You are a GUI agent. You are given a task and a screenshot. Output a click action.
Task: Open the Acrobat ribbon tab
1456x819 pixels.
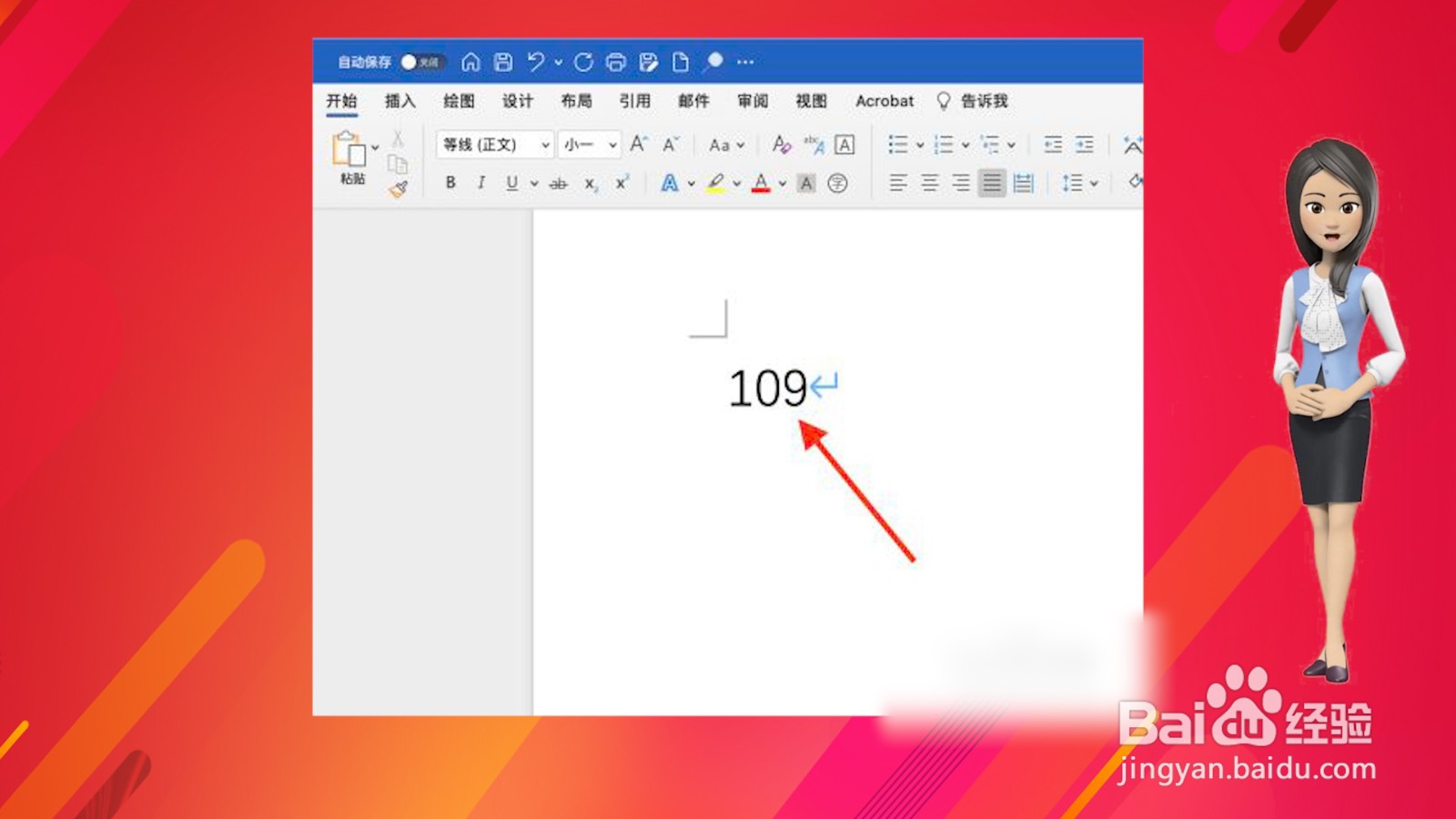(x=885, y=101)
